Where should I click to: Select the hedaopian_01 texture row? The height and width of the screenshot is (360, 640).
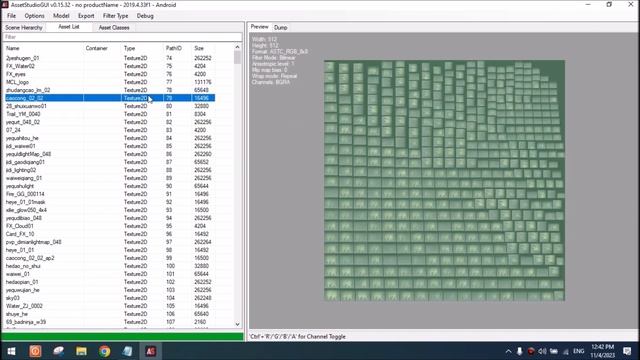click(109, 282)
